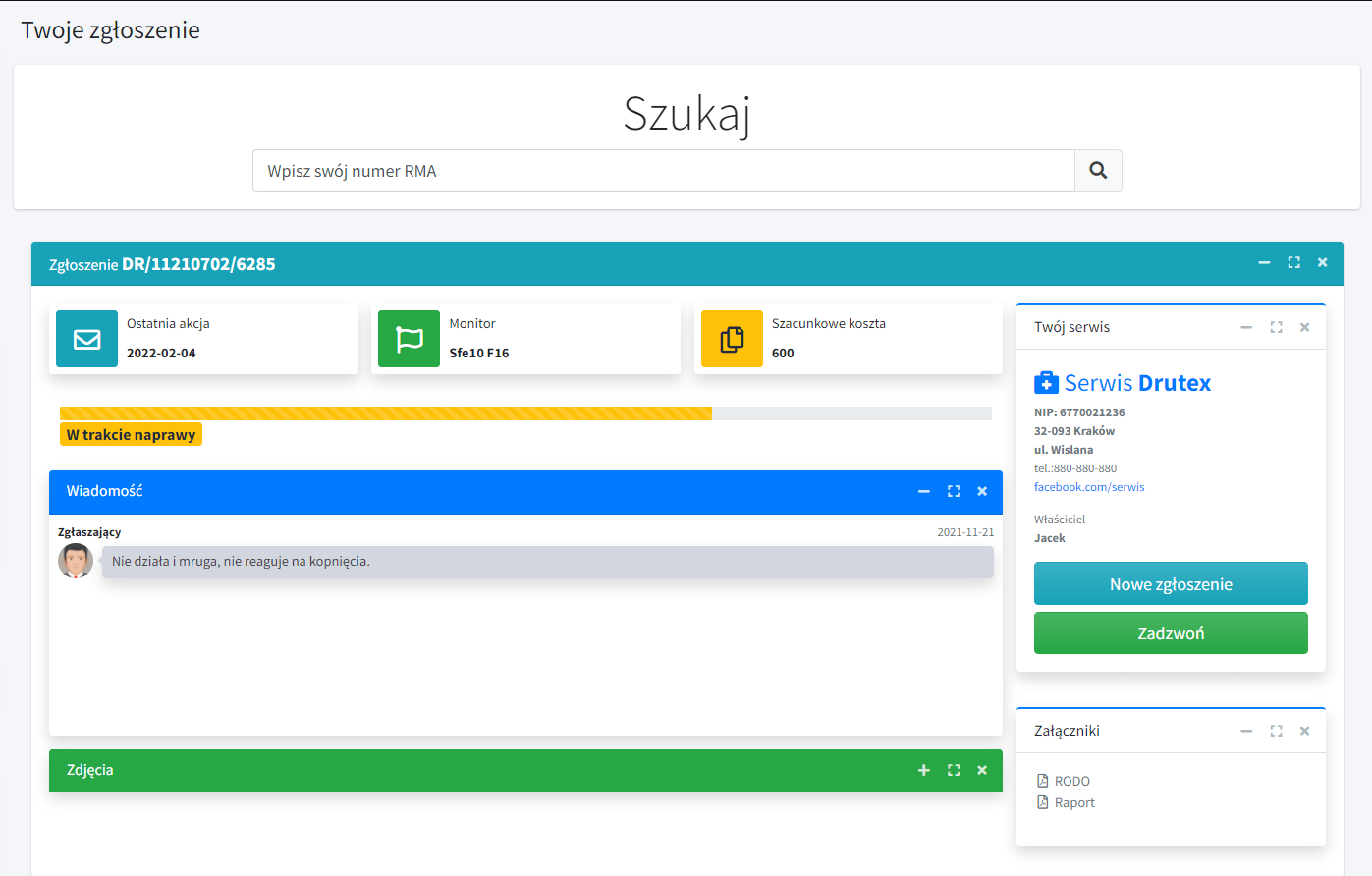The image size is (1372, 876).
Task: Click the 600 estimated cost value
Action: (783, 353)
